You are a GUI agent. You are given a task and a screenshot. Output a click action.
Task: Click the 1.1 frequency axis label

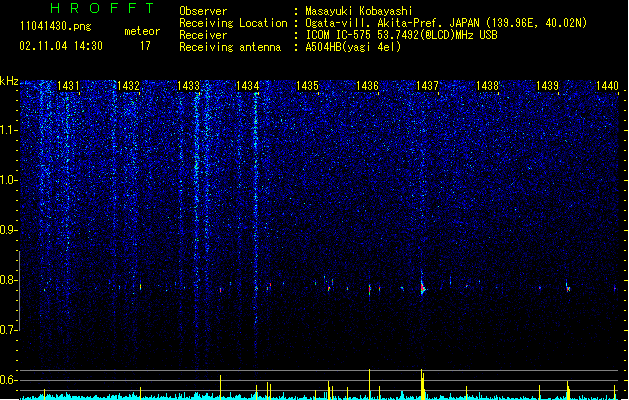[9, 130]
